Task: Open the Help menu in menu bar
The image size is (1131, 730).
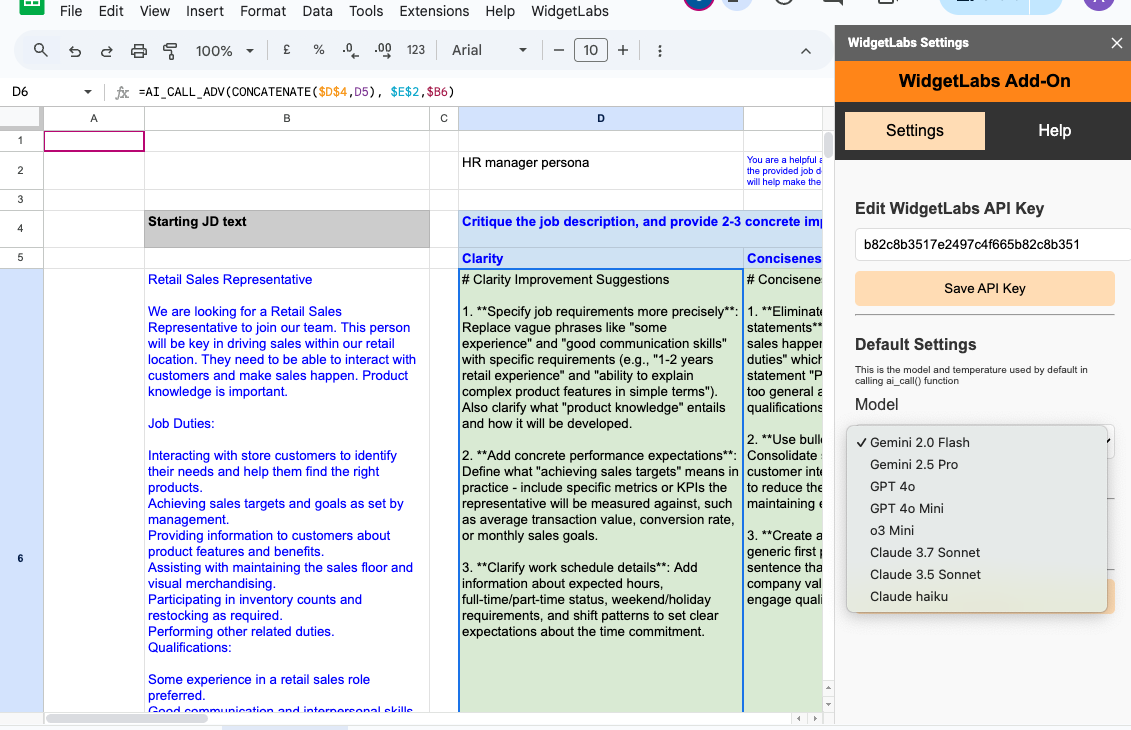Action: coord(500,12)
